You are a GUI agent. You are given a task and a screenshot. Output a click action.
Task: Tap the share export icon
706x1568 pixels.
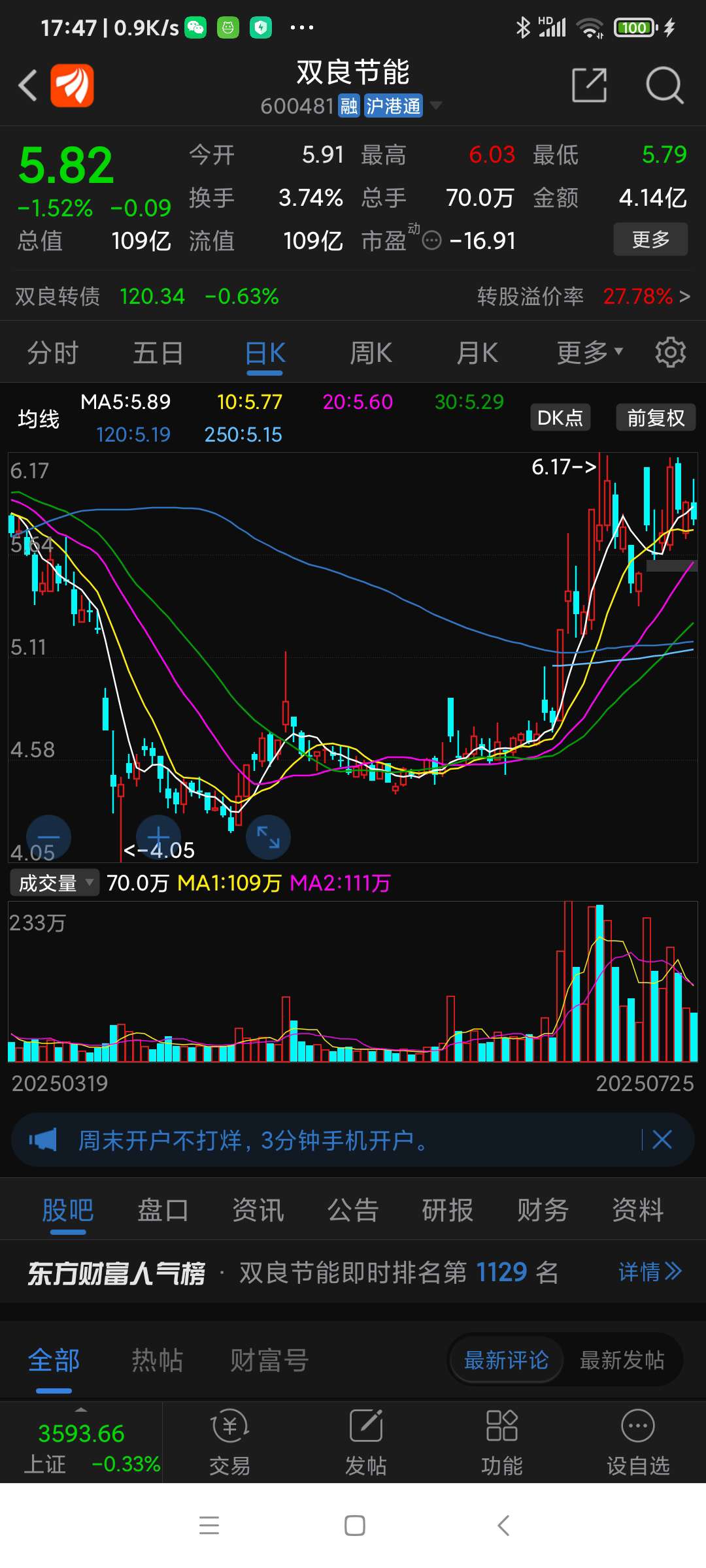[589, 85]
